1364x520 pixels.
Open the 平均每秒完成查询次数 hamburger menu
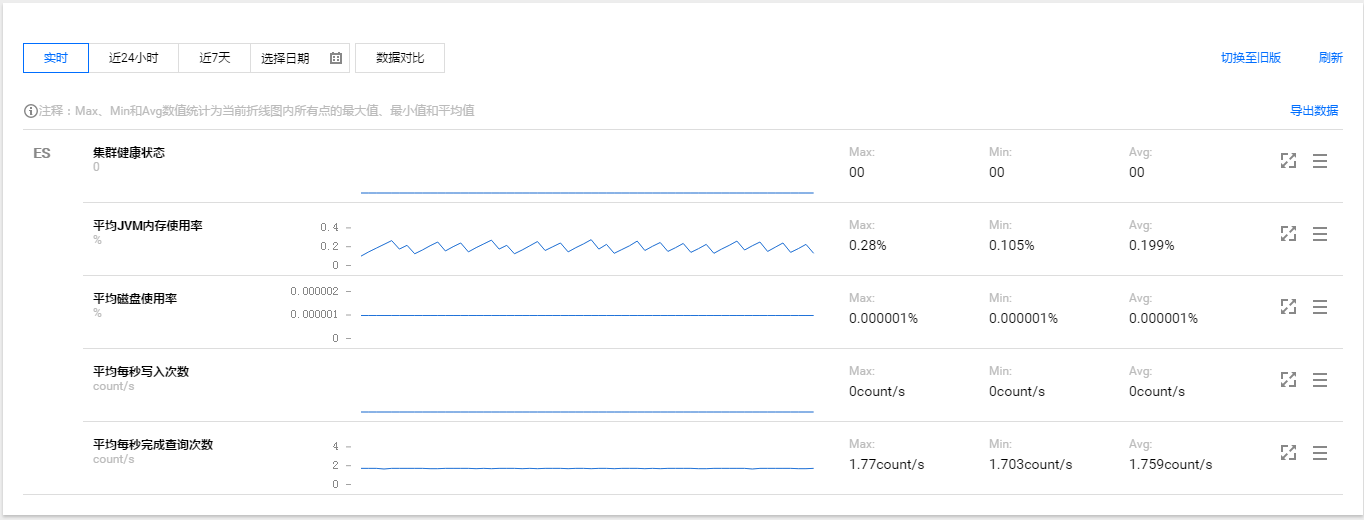click(1320, 453)
